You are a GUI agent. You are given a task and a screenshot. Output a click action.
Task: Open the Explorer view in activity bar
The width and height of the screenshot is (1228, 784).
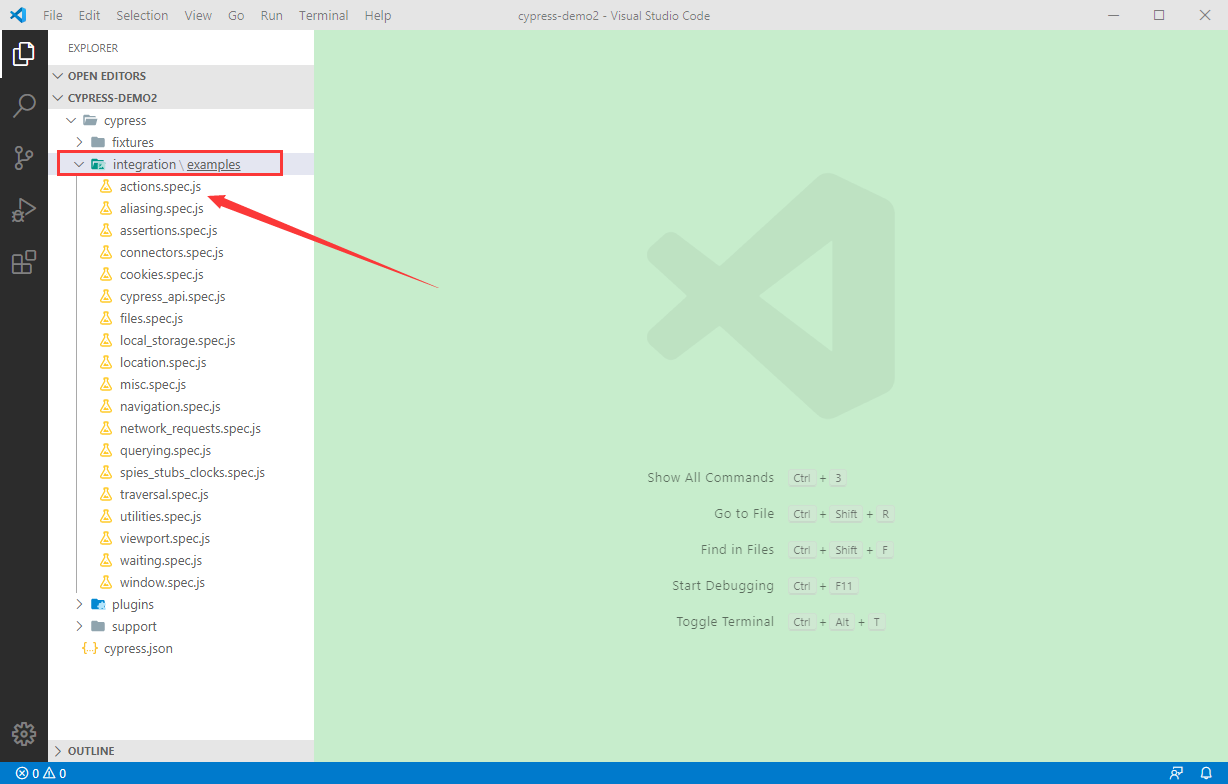(24, 54)
